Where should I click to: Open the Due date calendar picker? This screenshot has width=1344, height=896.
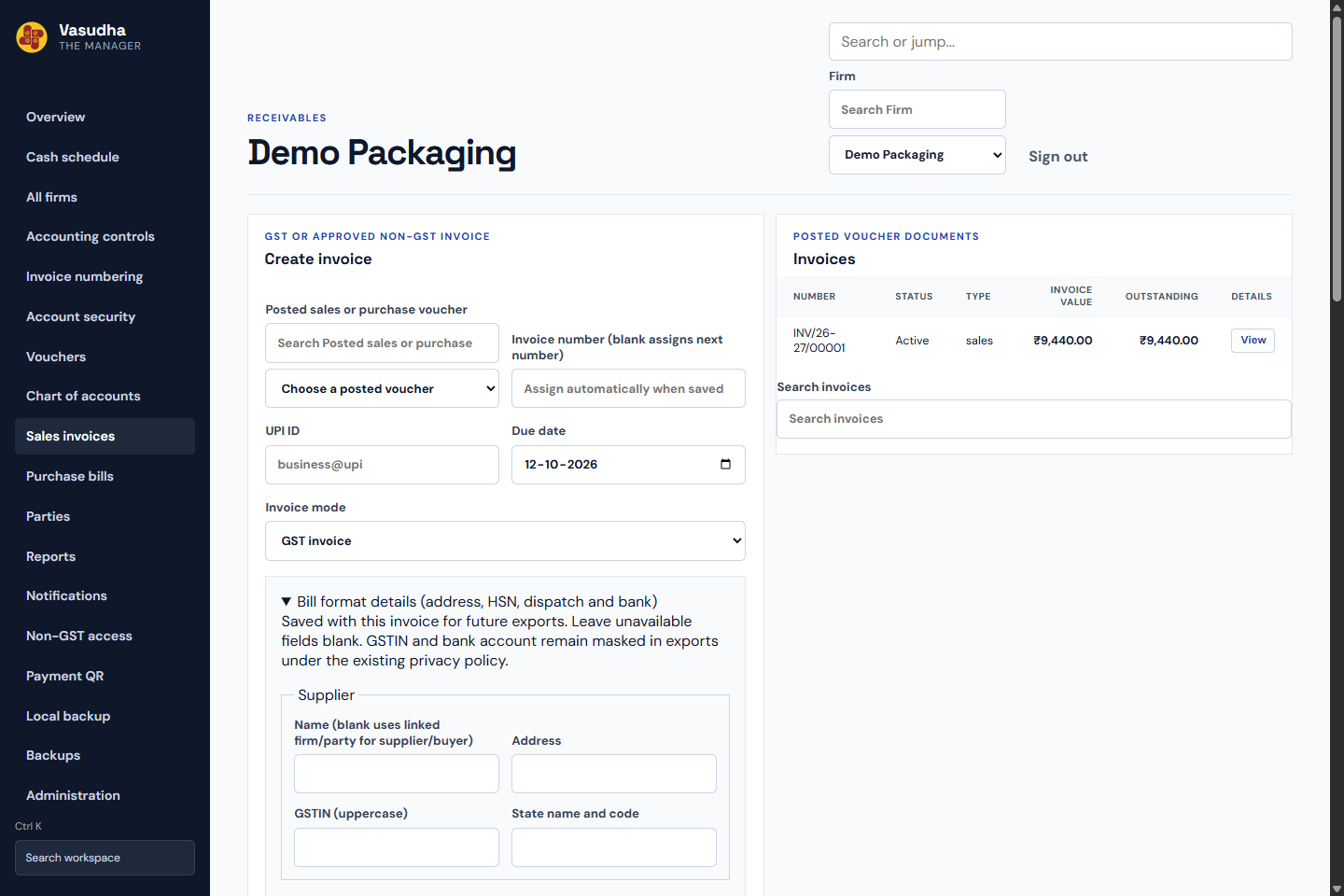click(x=725, y=465)
